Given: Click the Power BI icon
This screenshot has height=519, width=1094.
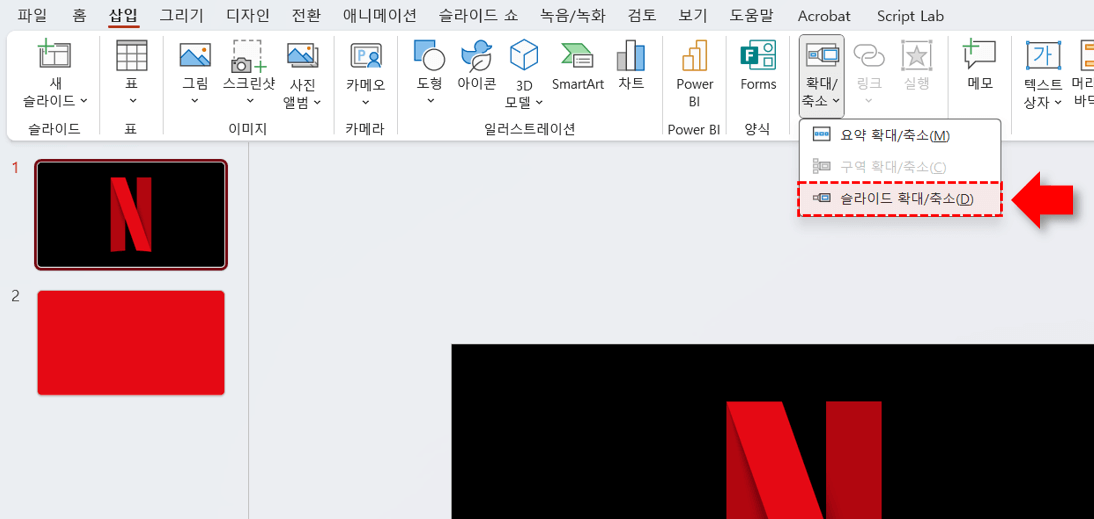Looking at the screenshot, I should [x=695, y=55].
